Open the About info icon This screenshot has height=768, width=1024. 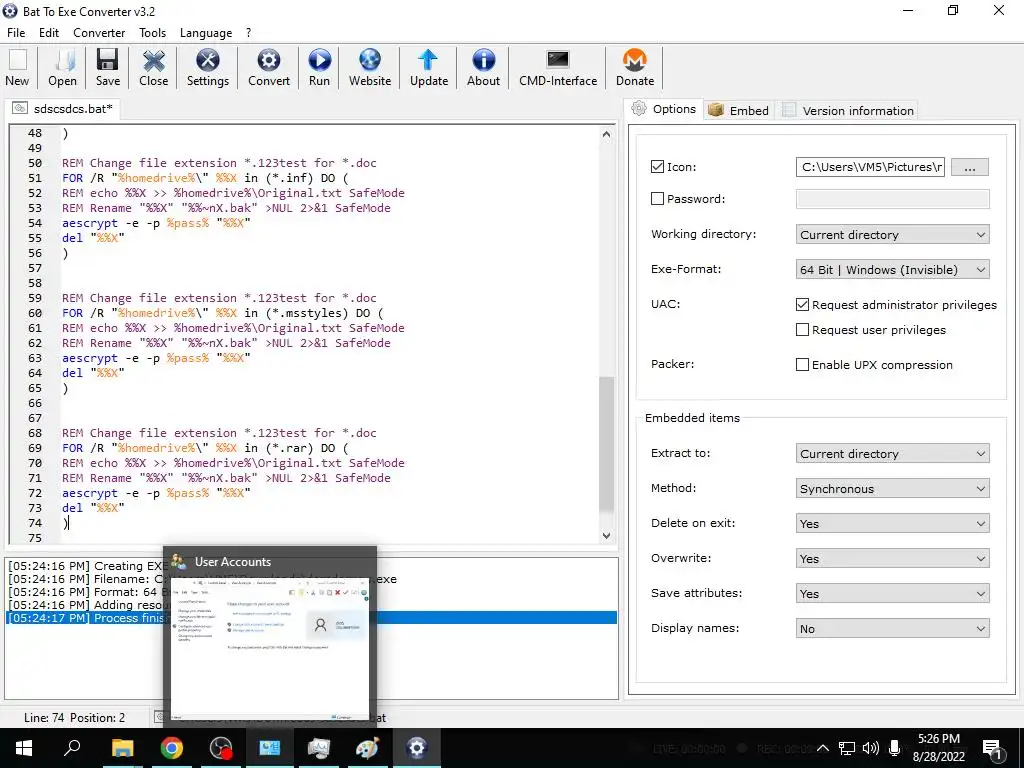(483, 68)
